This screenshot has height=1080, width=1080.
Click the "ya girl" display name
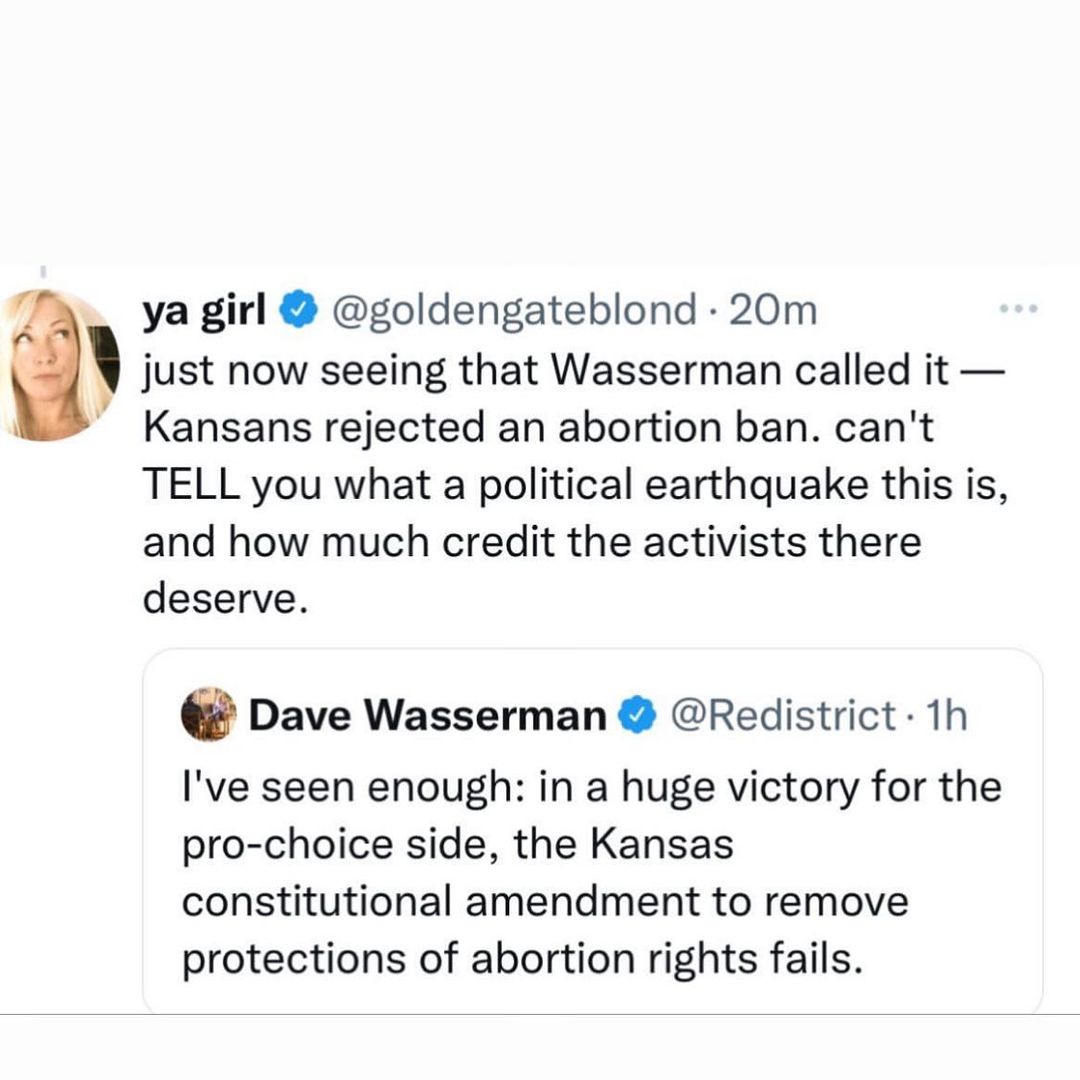[x=204, y=313]
